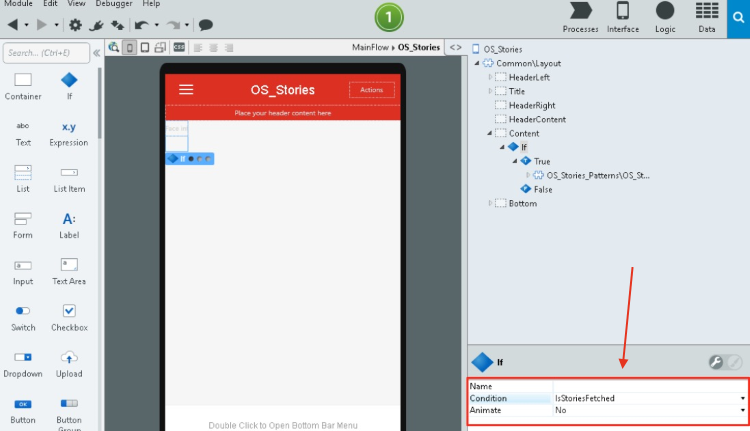Click the 1-Click Publish green button
This screenshot has width=750, height=431.
pyautogui.click(x=389, y=17)
